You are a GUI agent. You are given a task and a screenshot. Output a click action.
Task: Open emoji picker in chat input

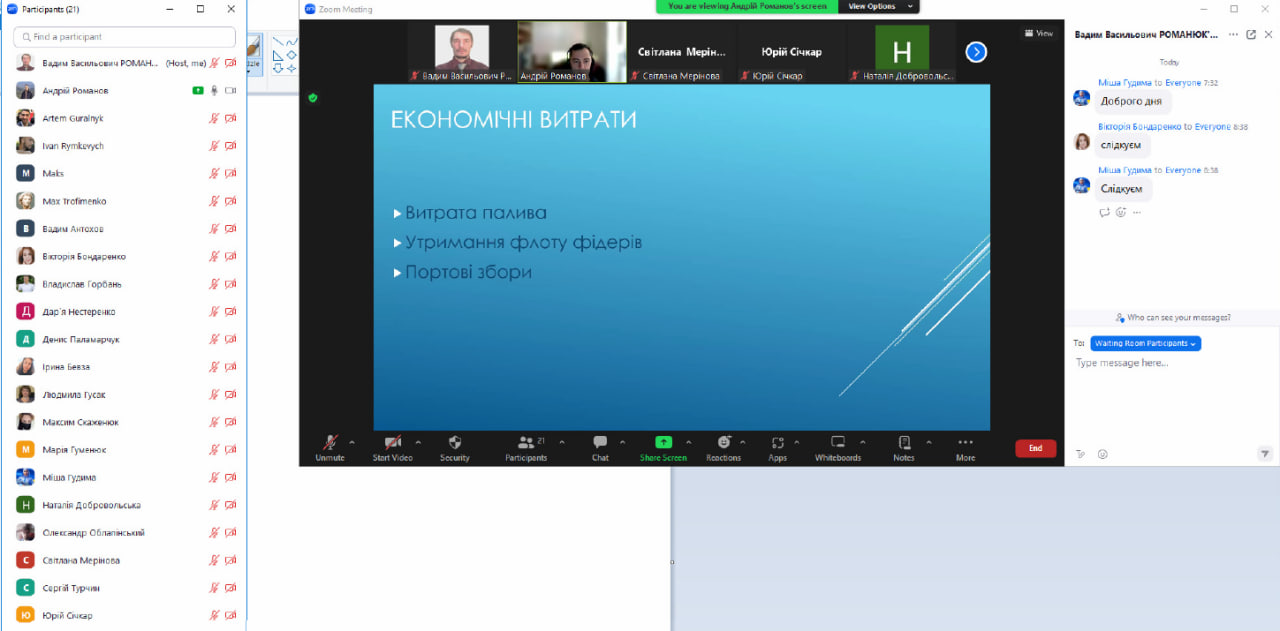1102,454
